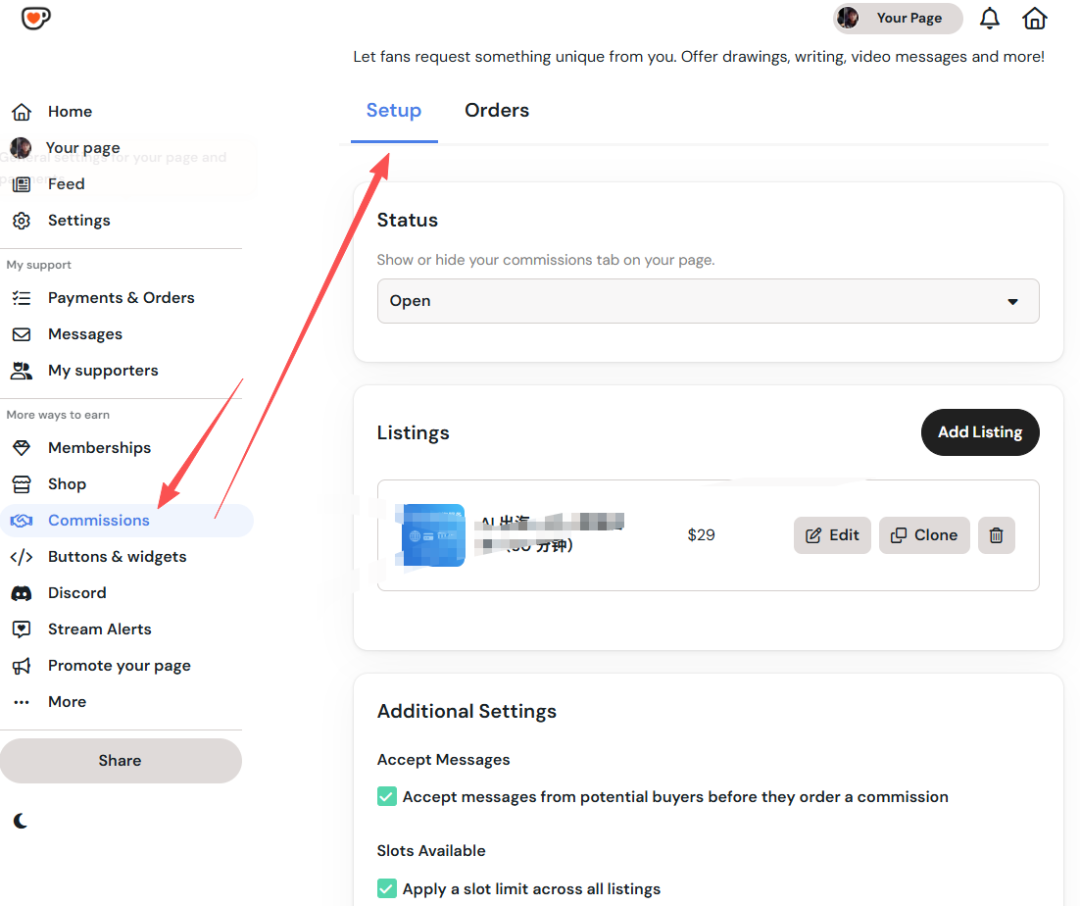Expand the More menu in sidebar
The image size is (1080, 906).
click(x=66, y=702)
